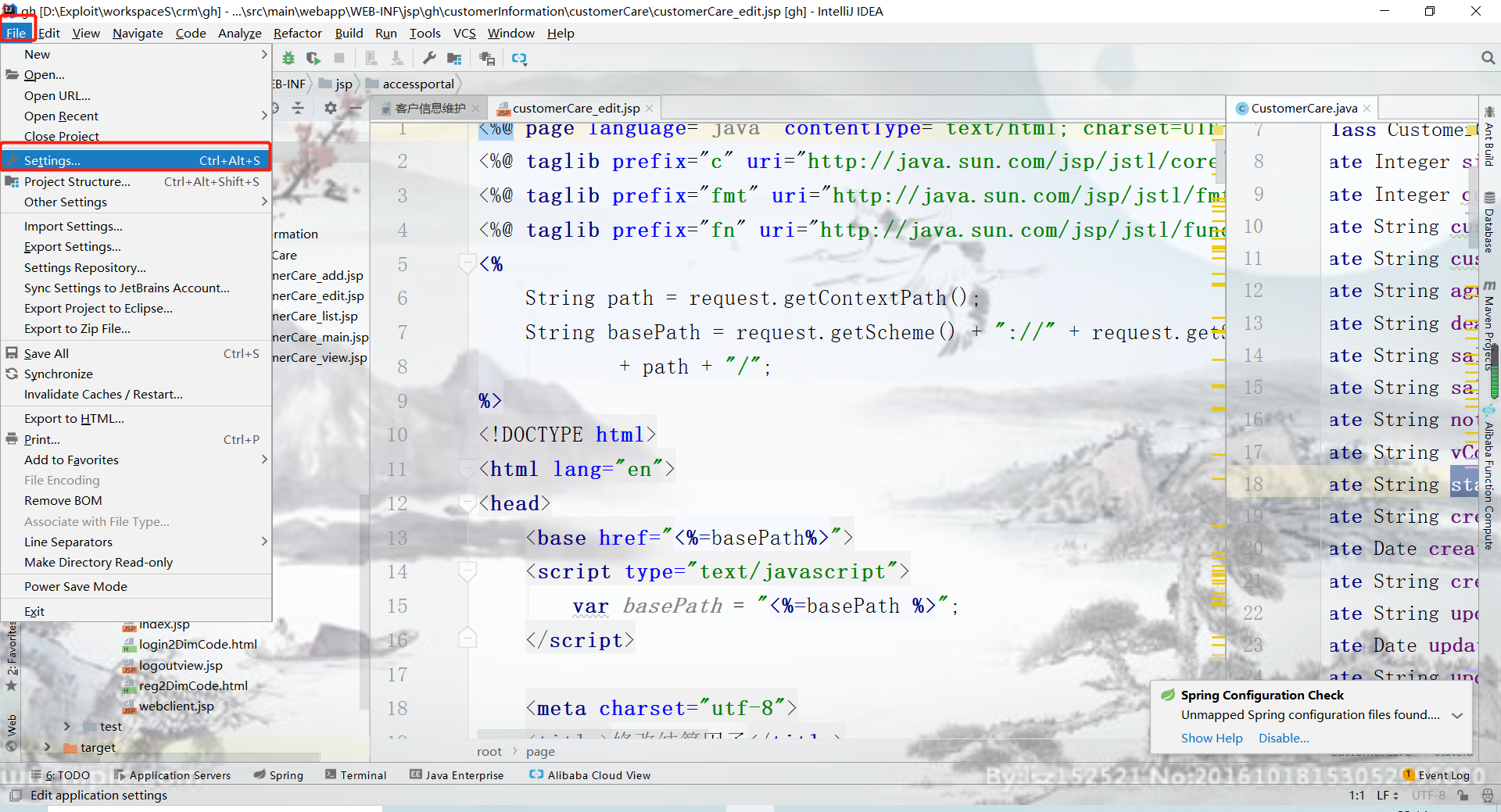The image size is (1501, 812).
Task: Open Alibaba Function Compute side panel
Action: [1489, 477]
